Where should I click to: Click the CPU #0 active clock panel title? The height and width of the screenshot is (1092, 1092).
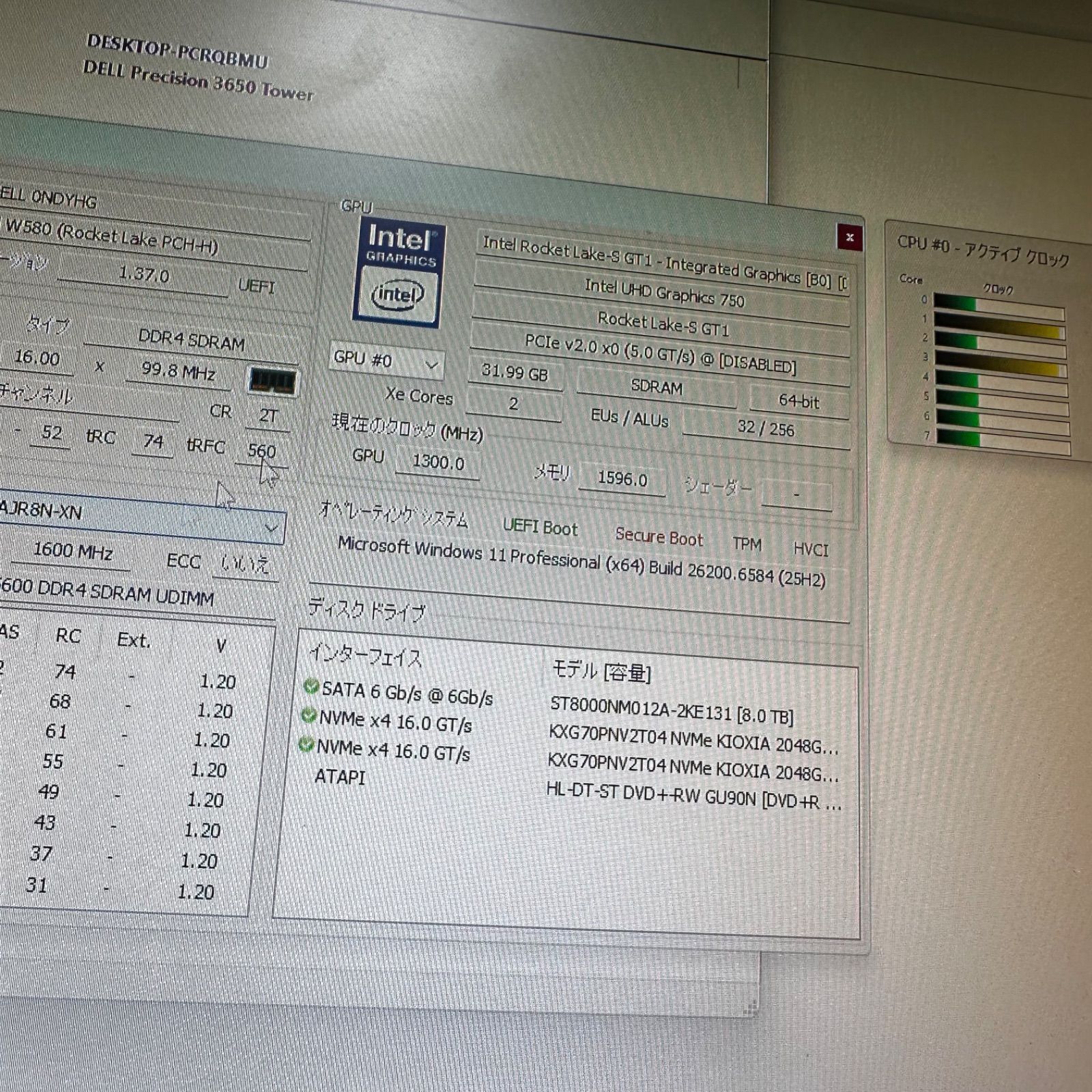pyautogui.click(x=983, y=250)
